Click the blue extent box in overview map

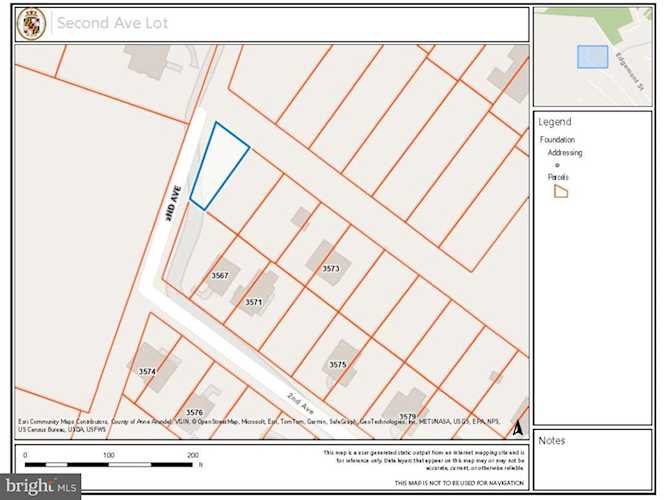click(x=592, y=57)
